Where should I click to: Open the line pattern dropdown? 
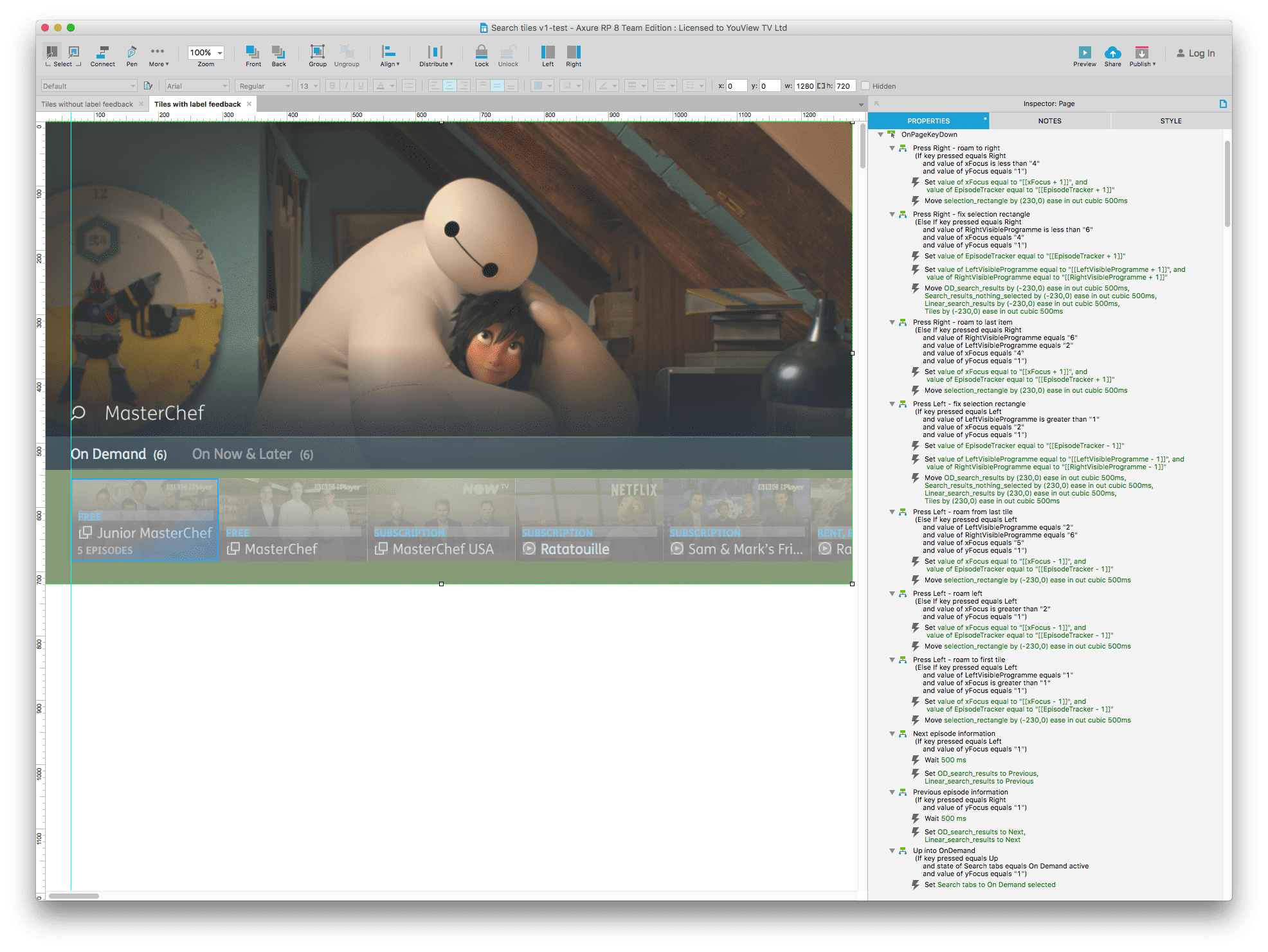665,85
